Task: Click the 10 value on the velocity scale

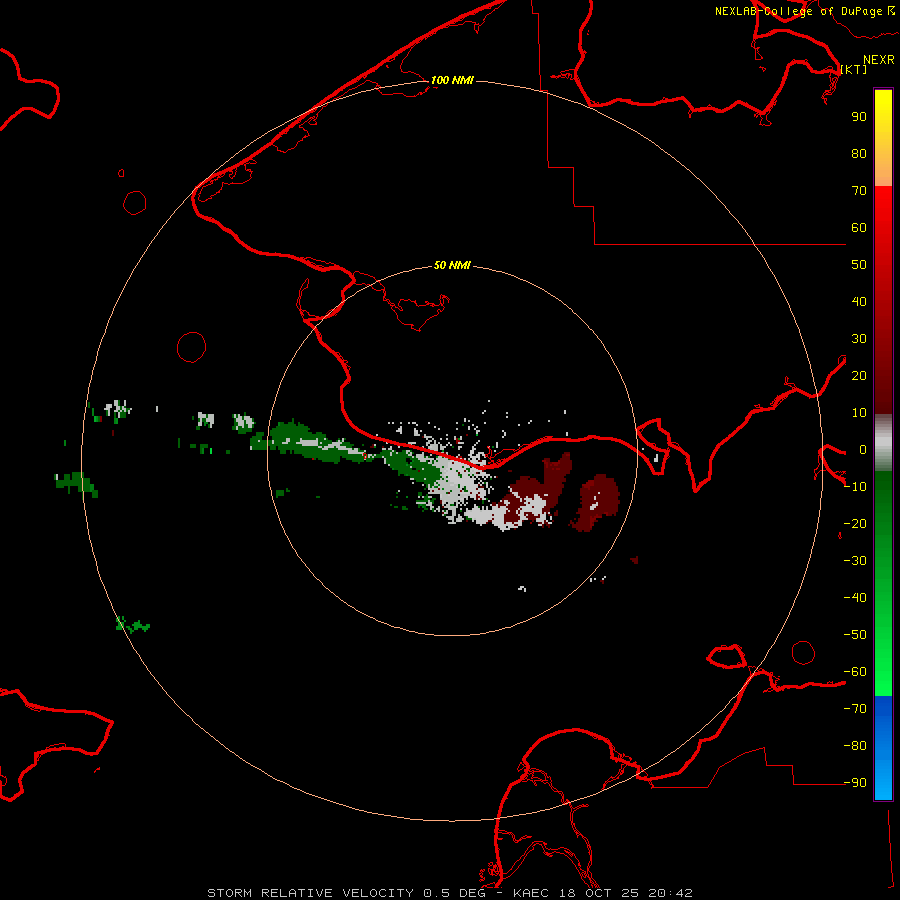Action: [859, 413]
